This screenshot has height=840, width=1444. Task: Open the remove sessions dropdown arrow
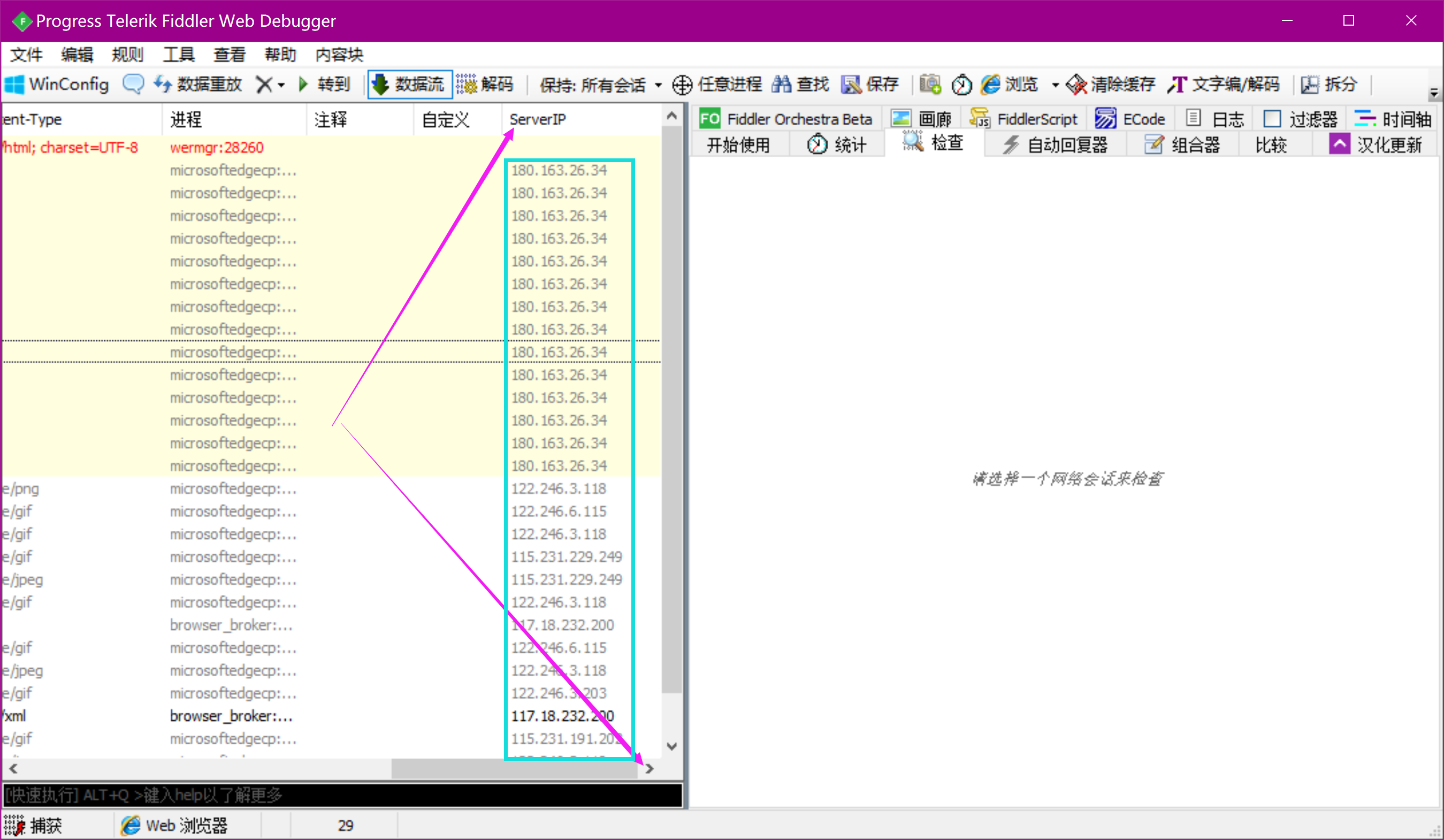(281, 86)
